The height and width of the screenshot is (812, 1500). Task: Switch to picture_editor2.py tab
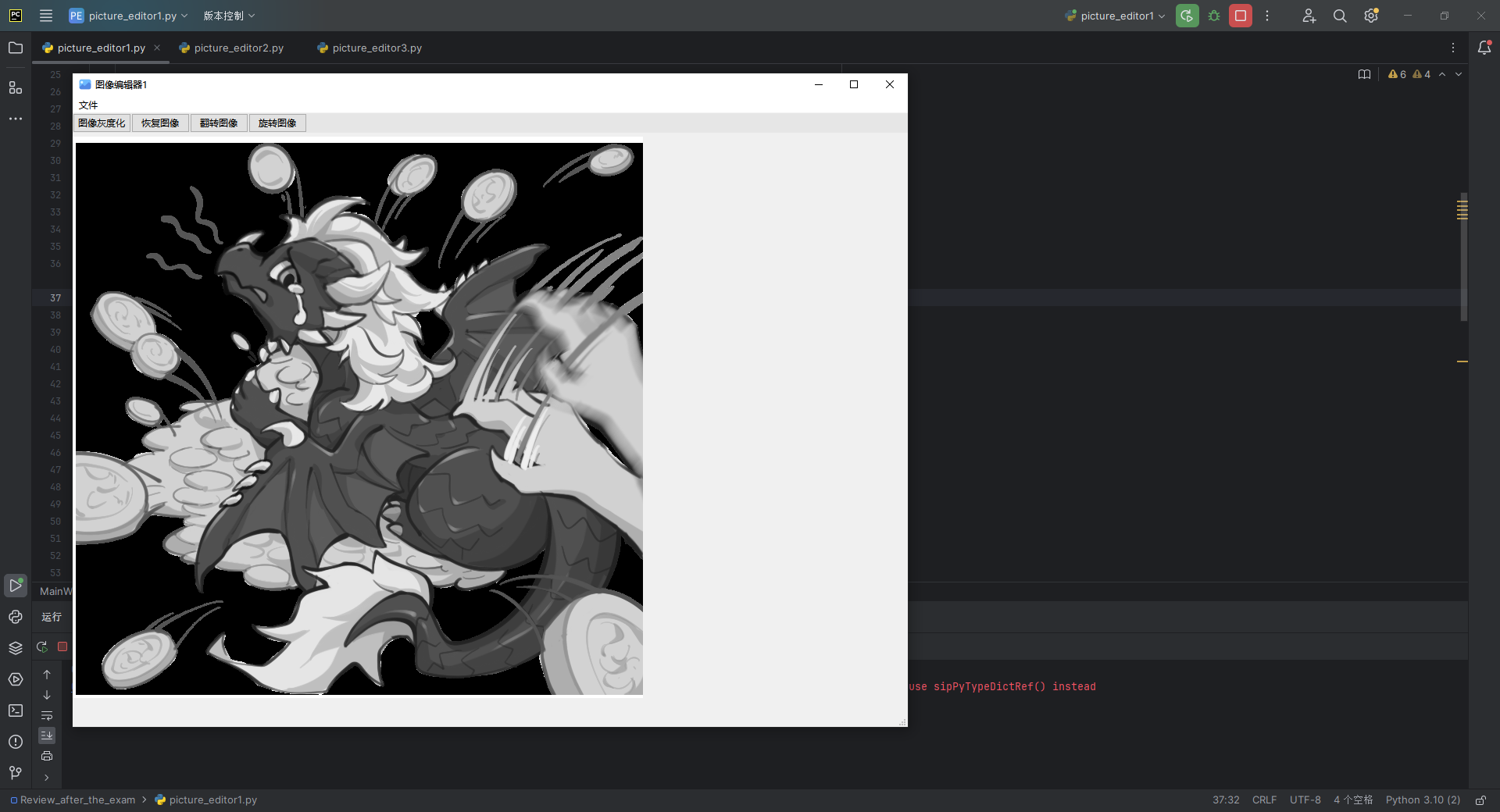pyautogui.click(x=231, y=48)
